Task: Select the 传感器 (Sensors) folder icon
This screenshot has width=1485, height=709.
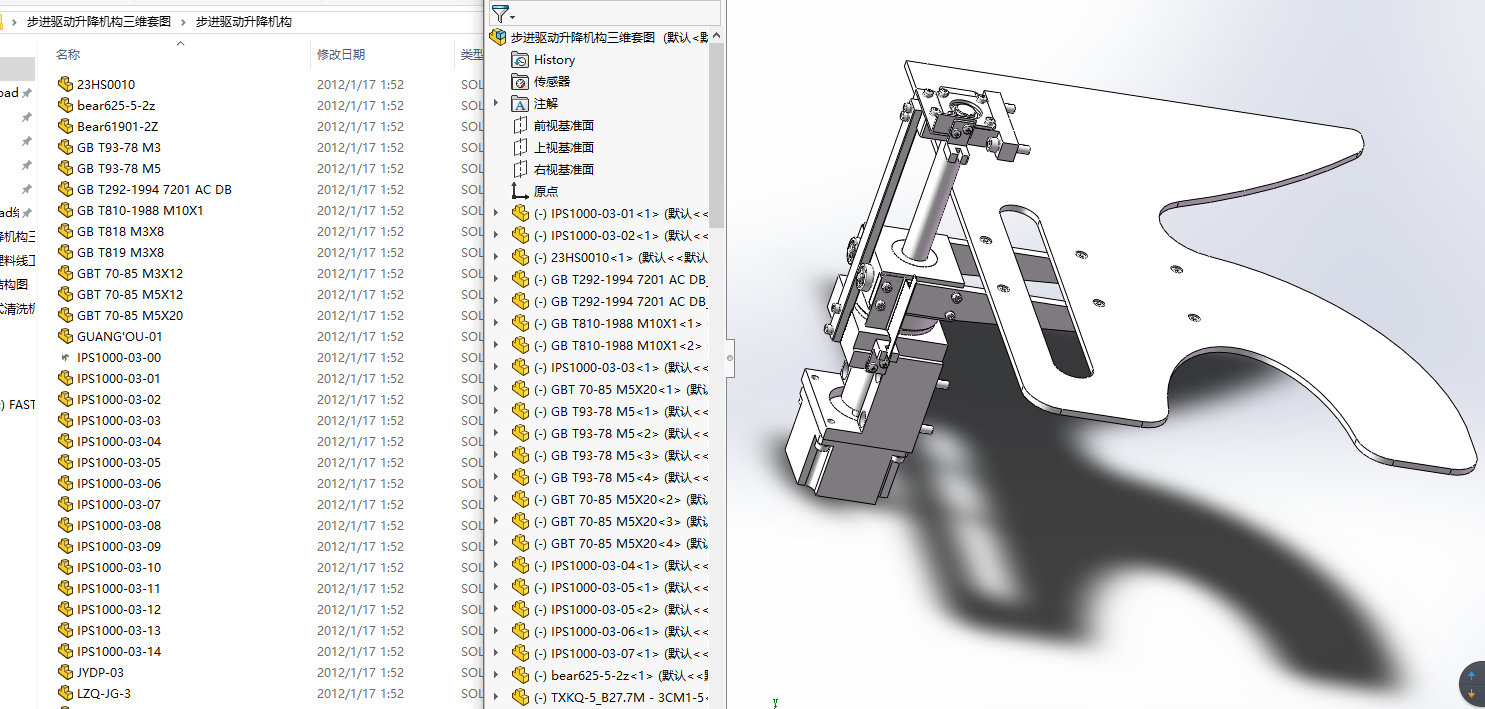Action: (520, 82)
